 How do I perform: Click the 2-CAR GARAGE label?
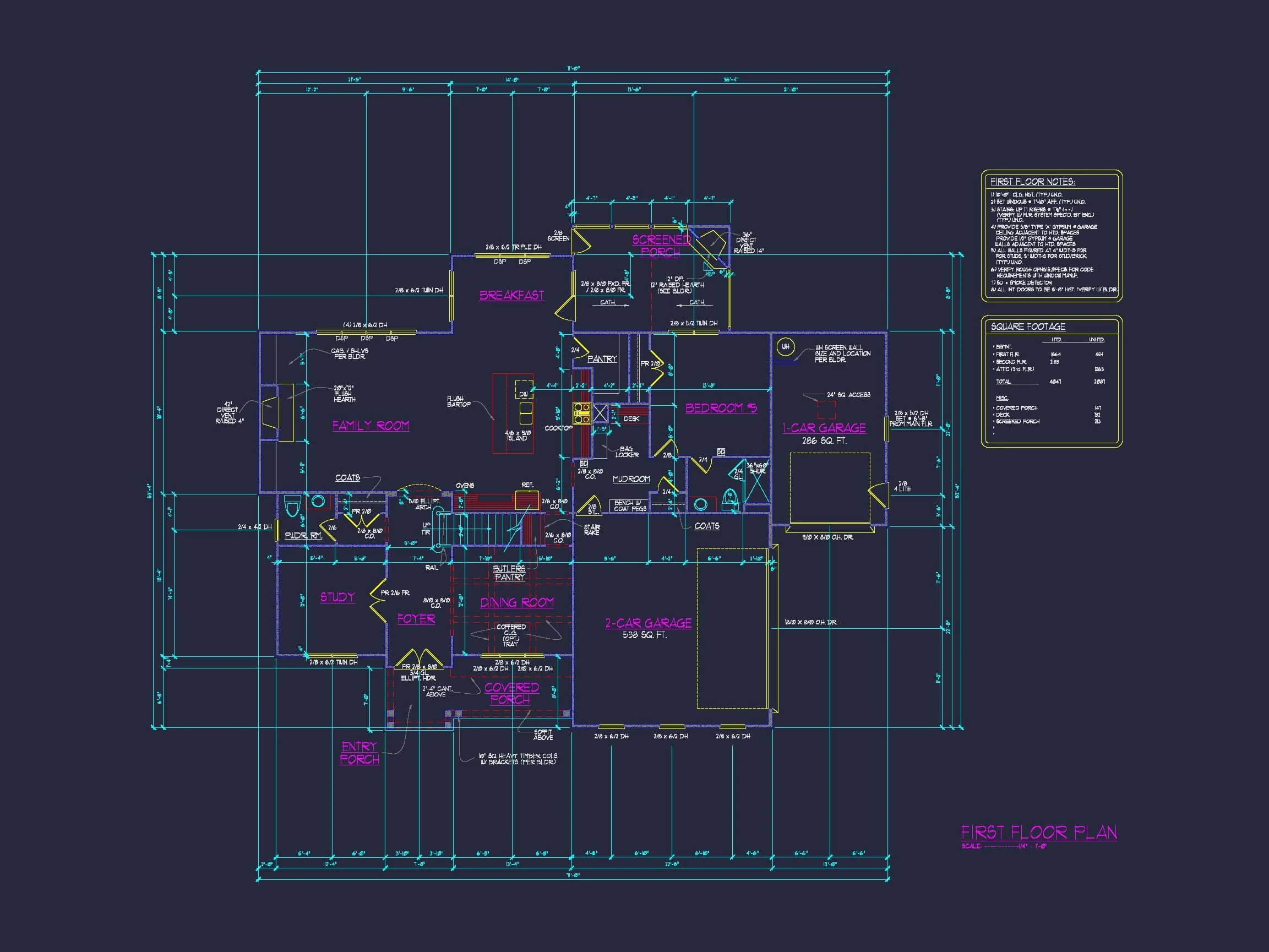(x=647, y=623)
